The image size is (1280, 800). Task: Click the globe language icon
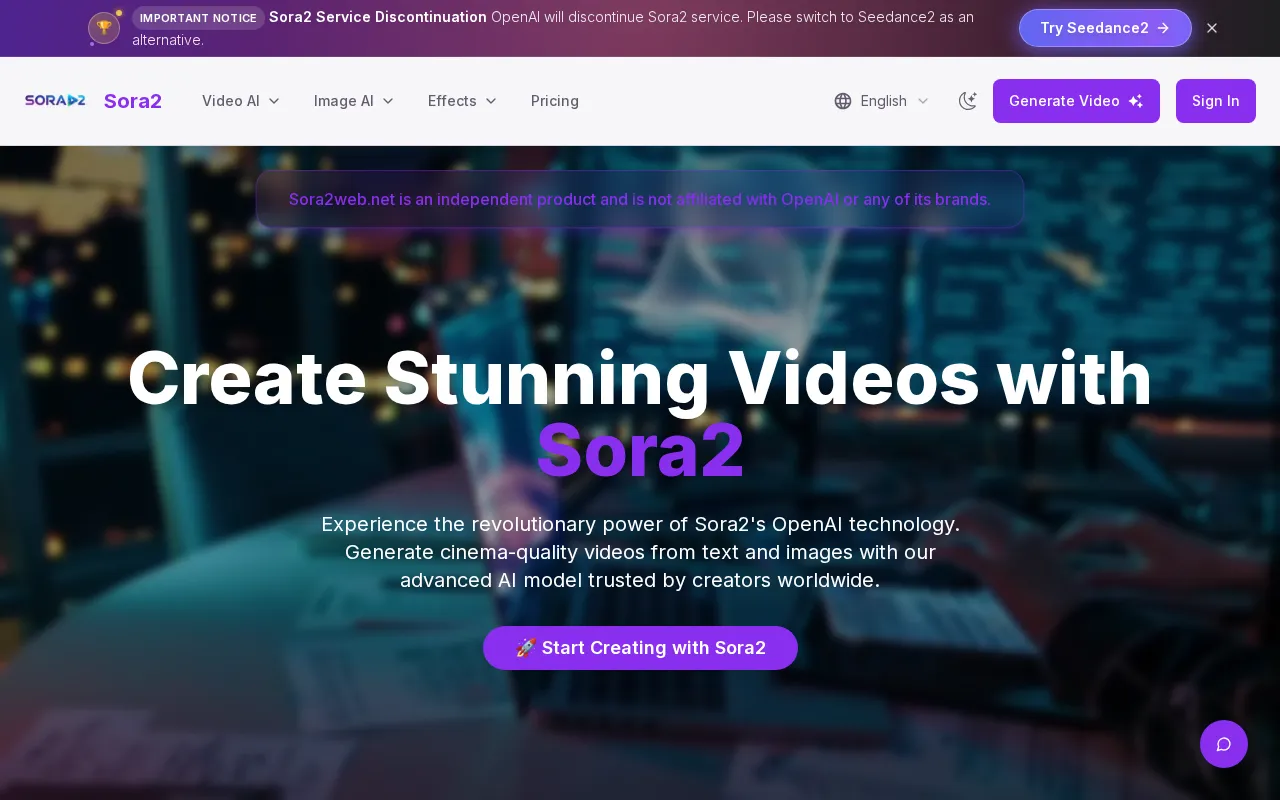point(843,101)
